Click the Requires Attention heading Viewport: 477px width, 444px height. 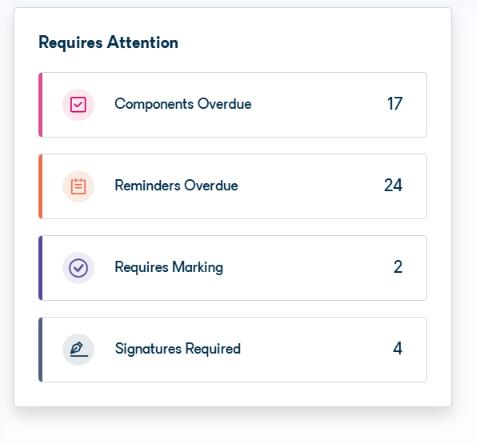tap(108, 43)
